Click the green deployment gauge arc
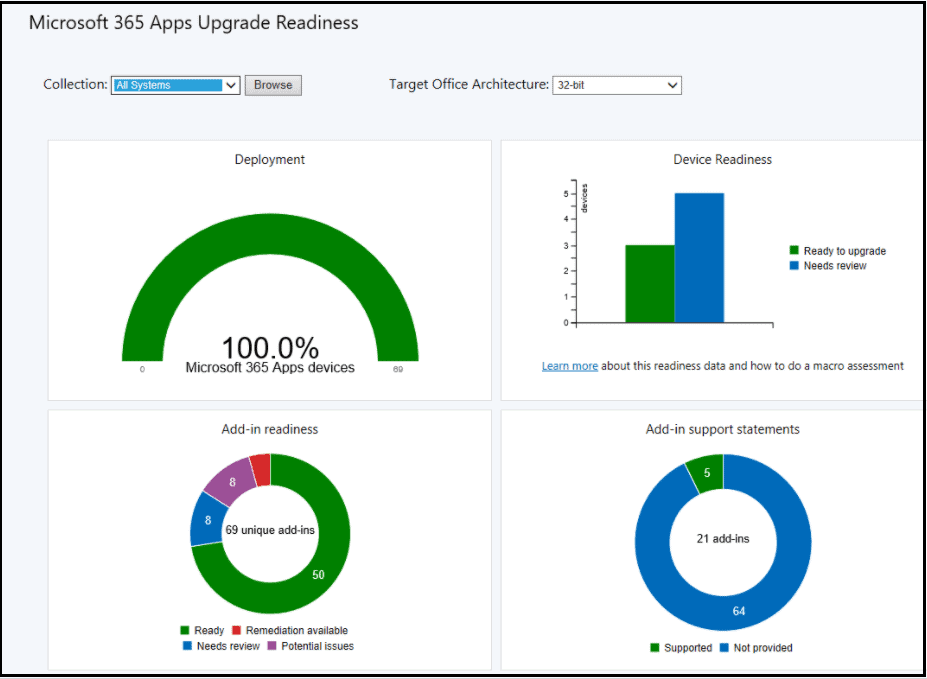The height and width of the screenshot is (679, 927). point(270,233)
